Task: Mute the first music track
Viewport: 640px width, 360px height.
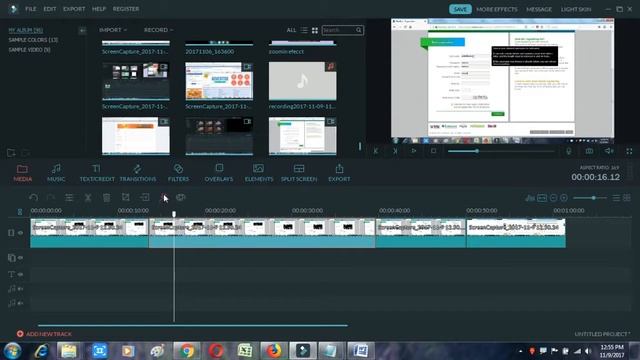Action: (20, 289)
